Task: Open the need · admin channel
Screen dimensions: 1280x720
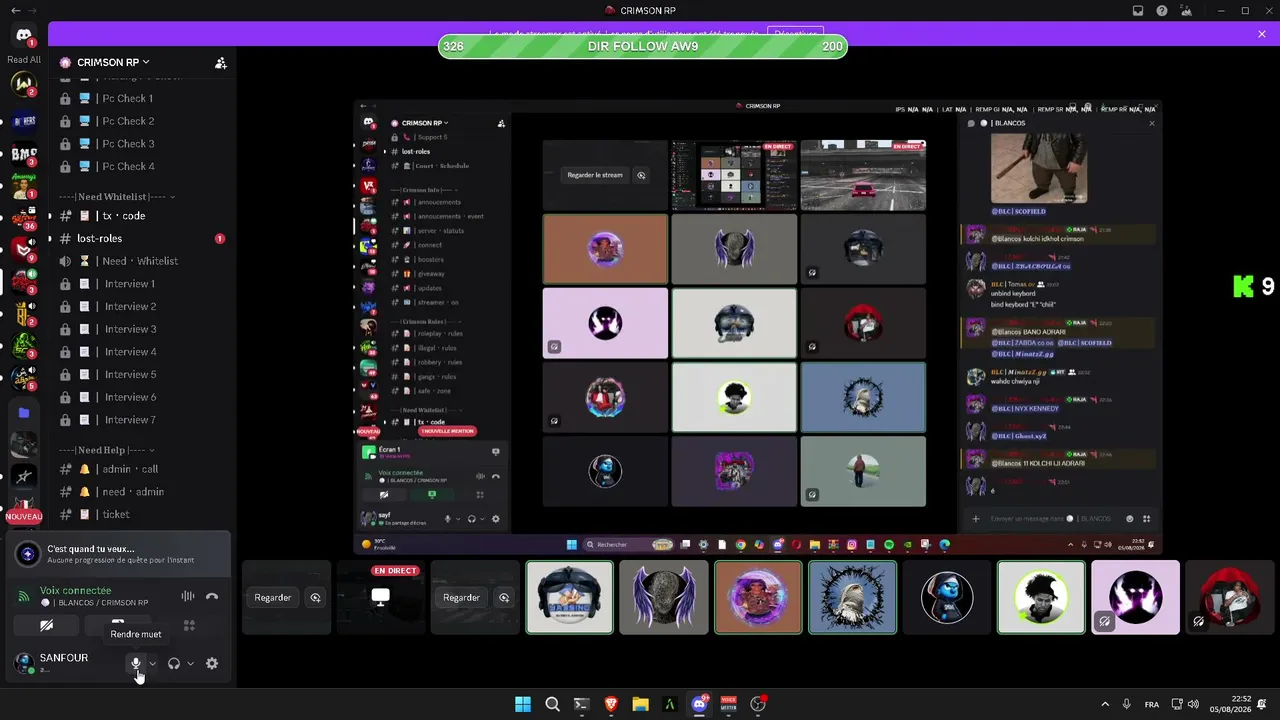Action: pos(142,492)
